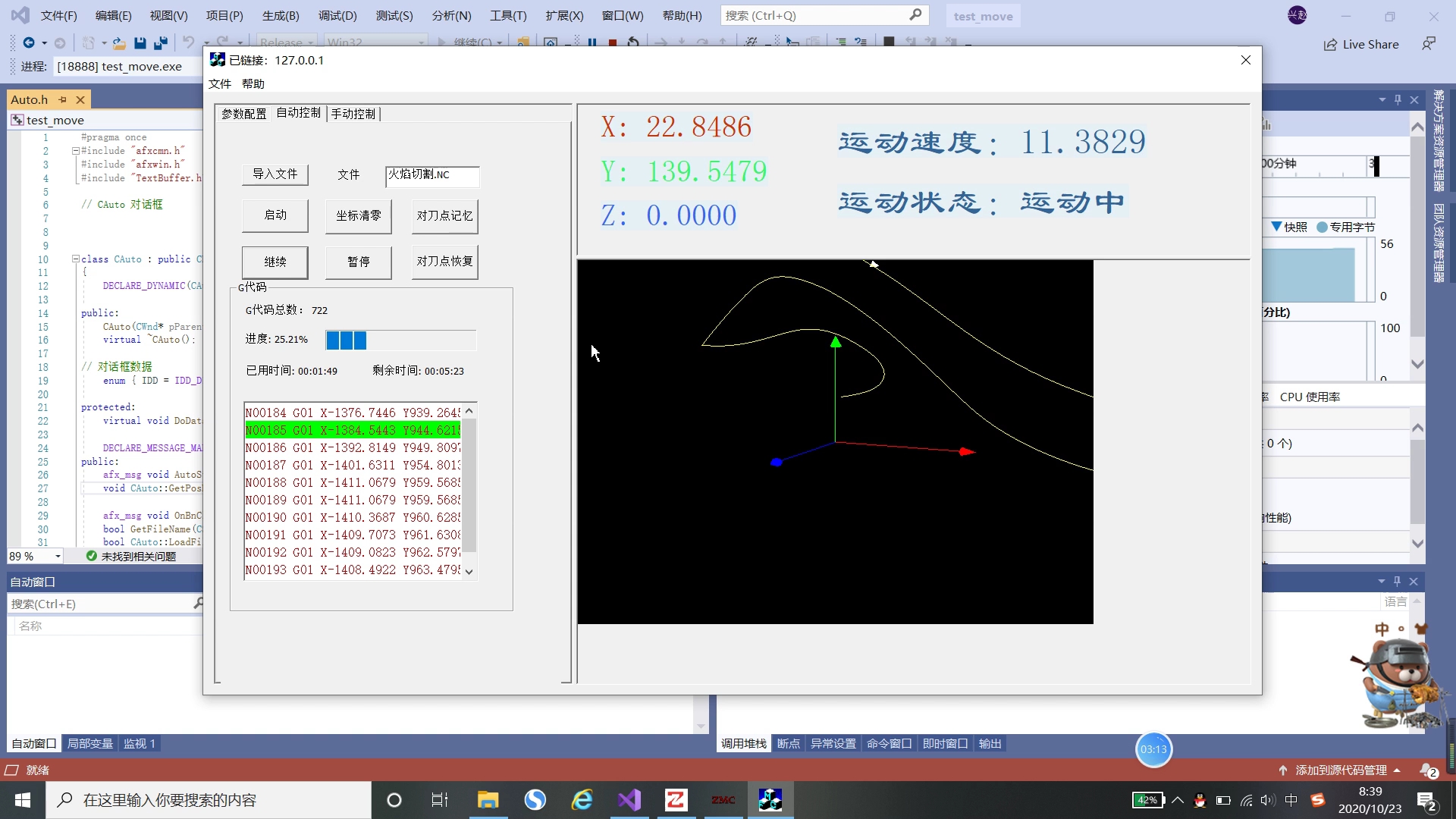Collapse the #include region at line 2
This screenshot has width=1456, height=819.
pos(76,151)
